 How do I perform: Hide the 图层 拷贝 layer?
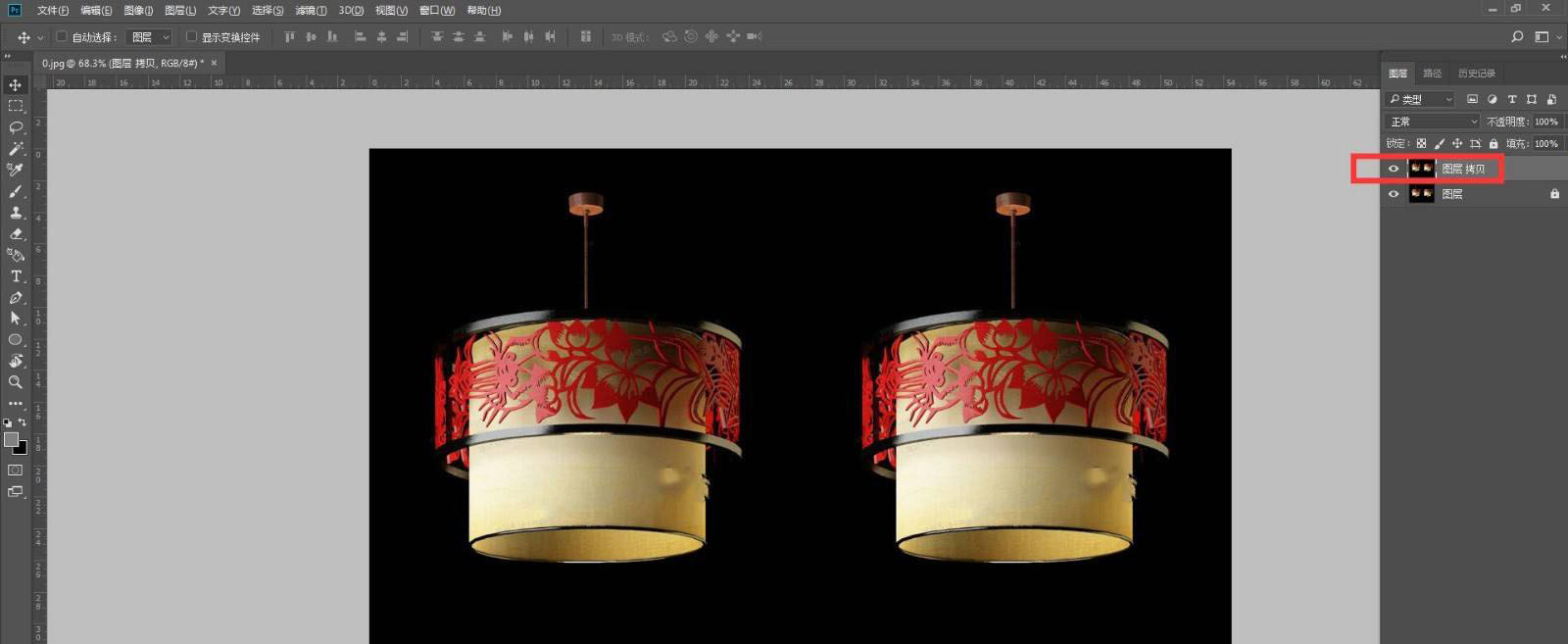[x=1394, y=169]
